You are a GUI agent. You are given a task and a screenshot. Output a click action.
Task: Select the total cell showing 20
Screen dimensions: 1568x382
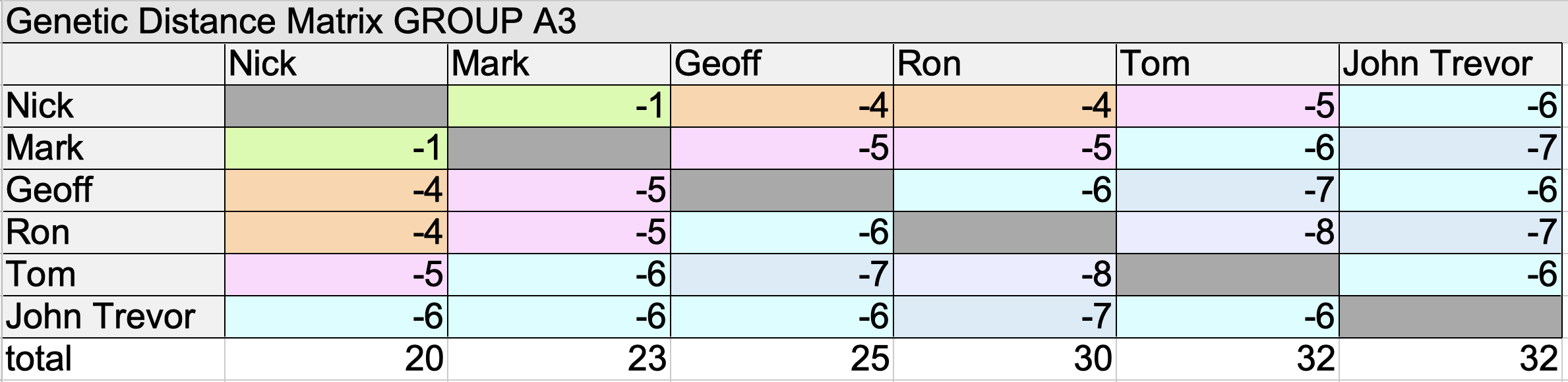click(336, 359)
